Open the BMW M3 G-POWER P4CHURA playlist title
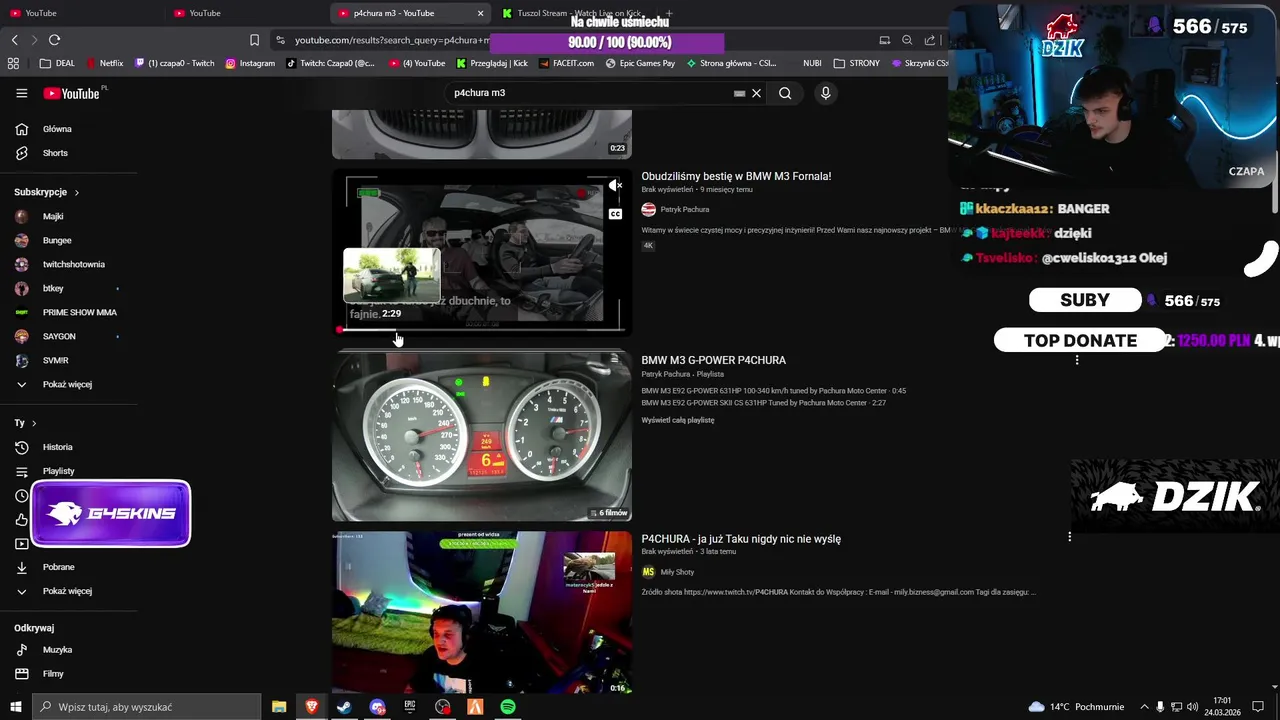This screenshot has height=720, width=1280. click(713, 360)
